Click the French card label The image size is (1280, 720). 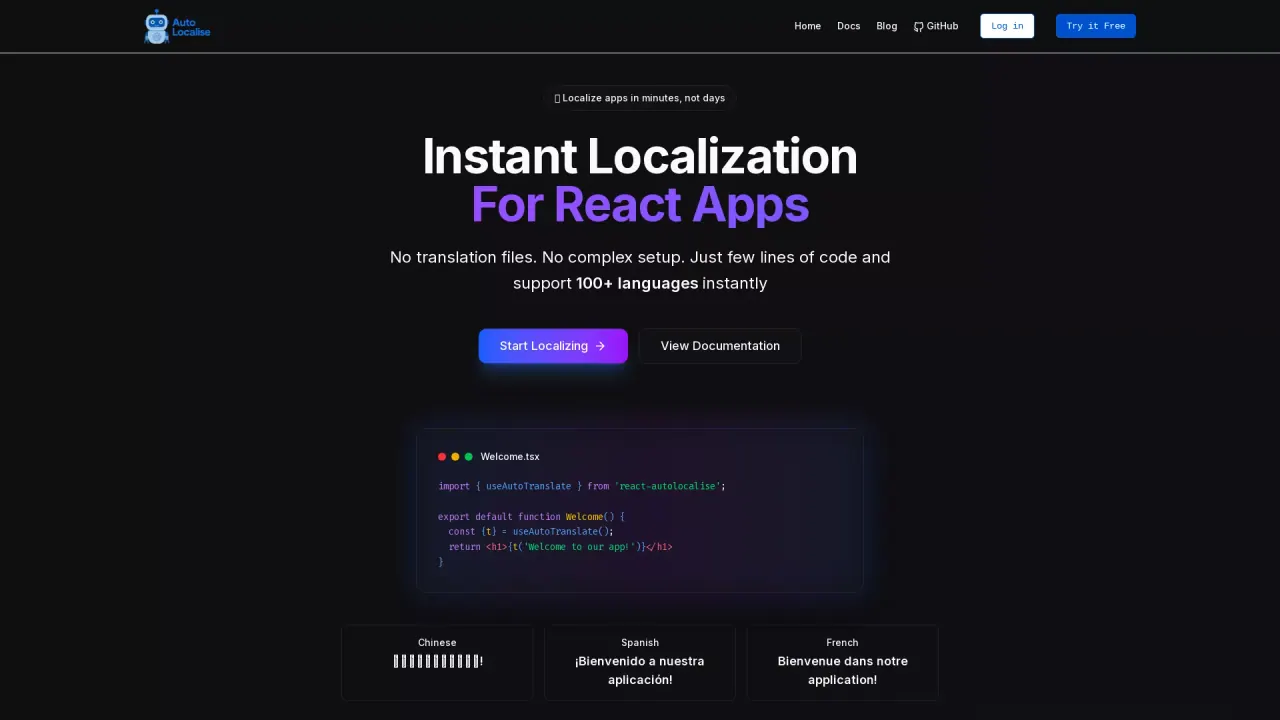point(842,643)
